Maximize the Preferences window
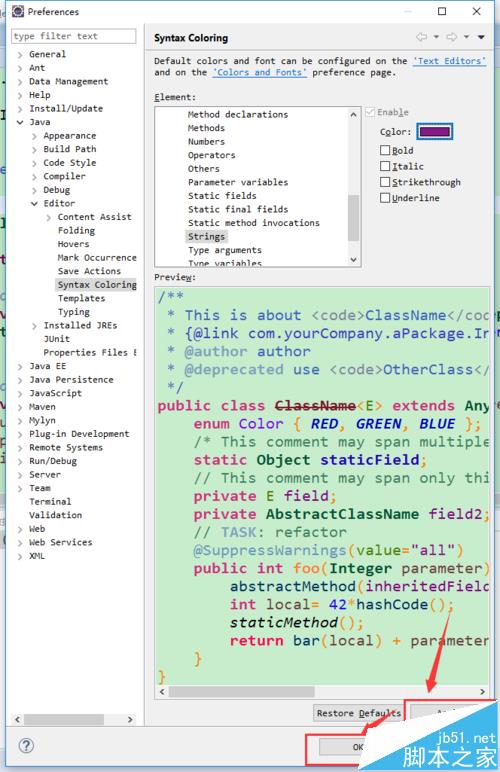This screenshot has height=772, width=500. pyautogui.click(x=442, y=11)
